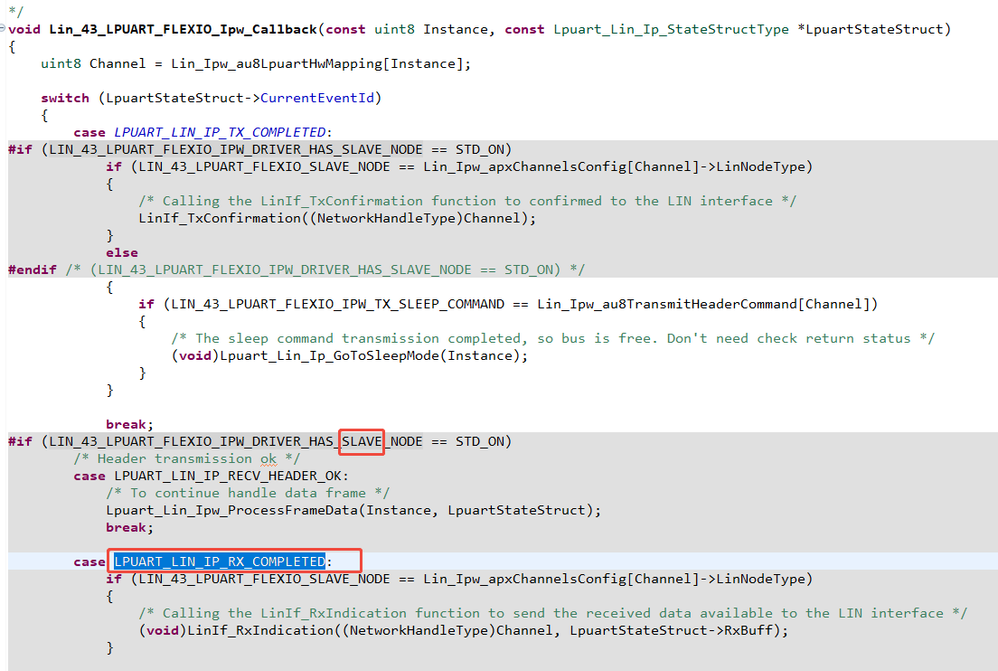Click Lin_Ipw_au8TransmitHeaderCommand[Channel] array access
Image resolution: width=998 pixels, height=671 pixels.
tap(703, 304)
